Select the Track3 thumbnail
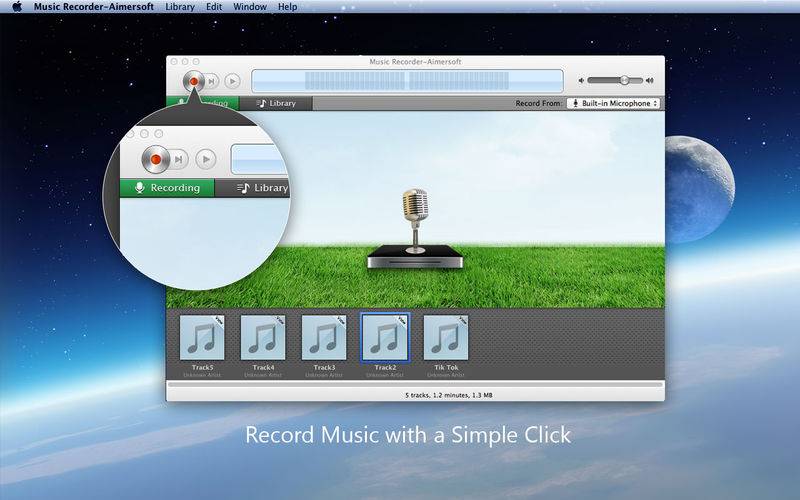The width and height of the screenshot is (800, 500). (324, 337)
